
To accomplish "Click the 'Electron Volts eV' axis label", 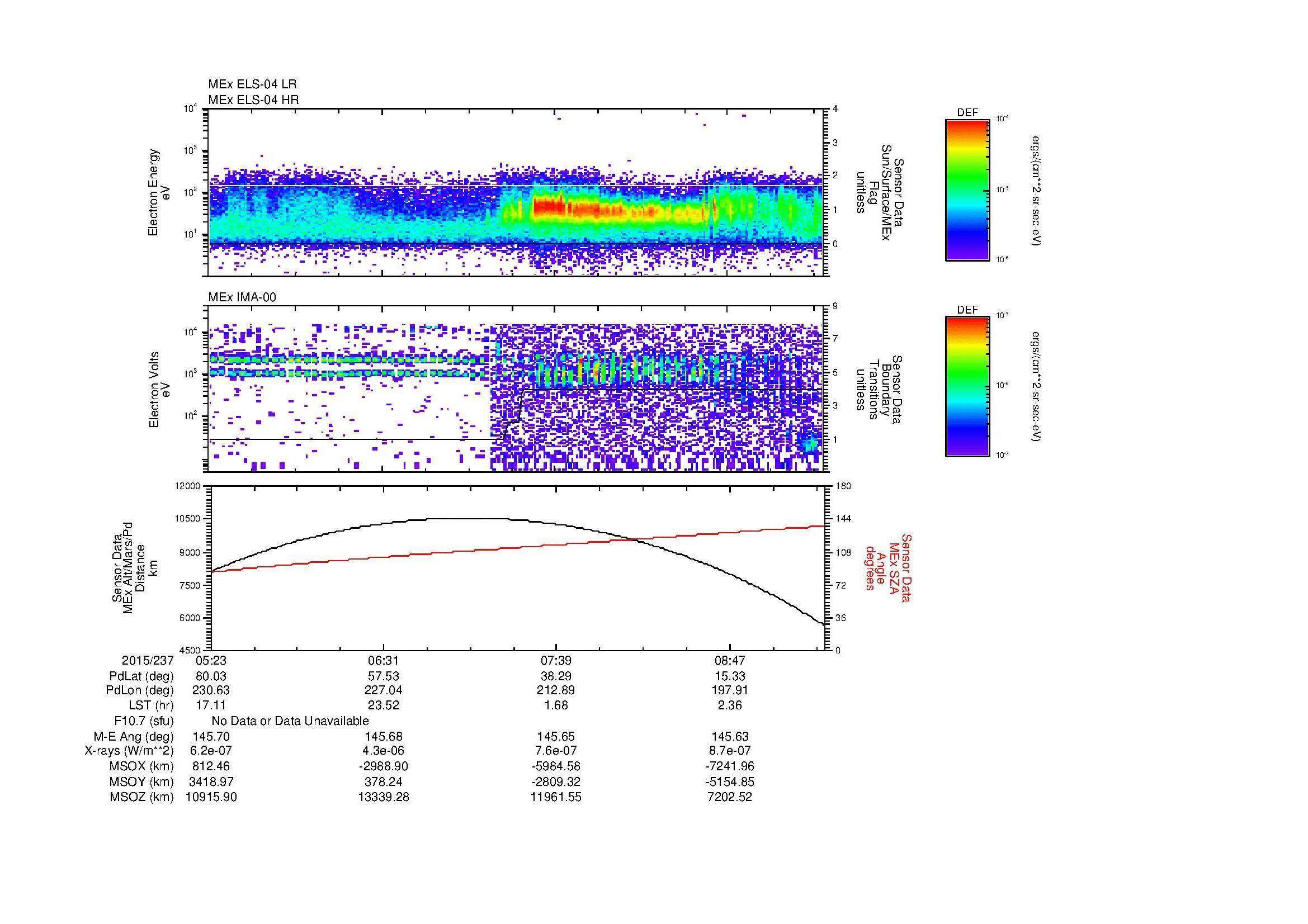I will [x=159, y=390].
